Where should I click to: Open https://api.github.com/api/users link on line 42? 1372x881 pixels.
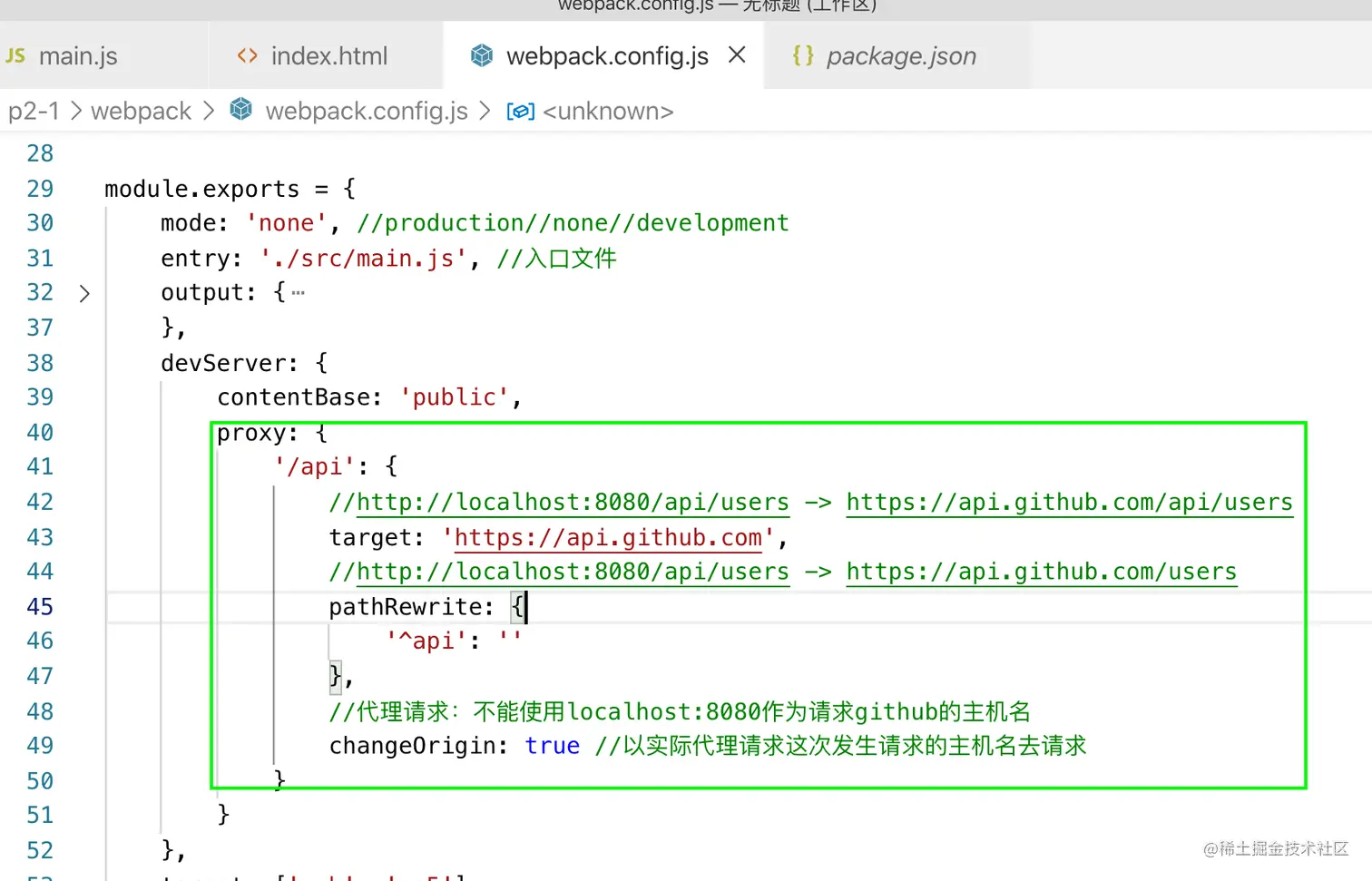tap(1069, 503)
